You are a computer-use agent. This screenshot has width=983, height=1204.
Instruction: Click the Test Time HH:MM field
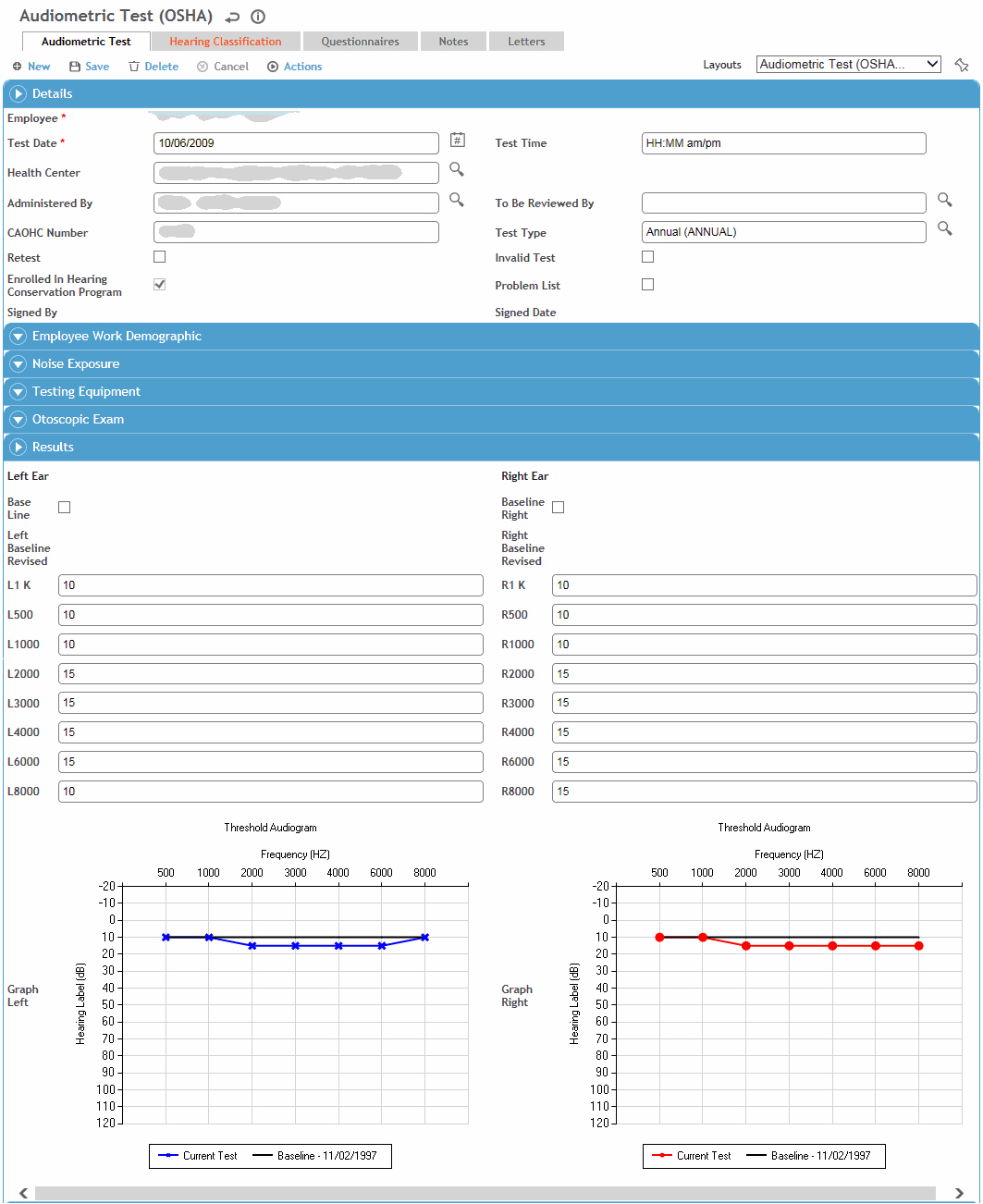[x=784, y=143]
